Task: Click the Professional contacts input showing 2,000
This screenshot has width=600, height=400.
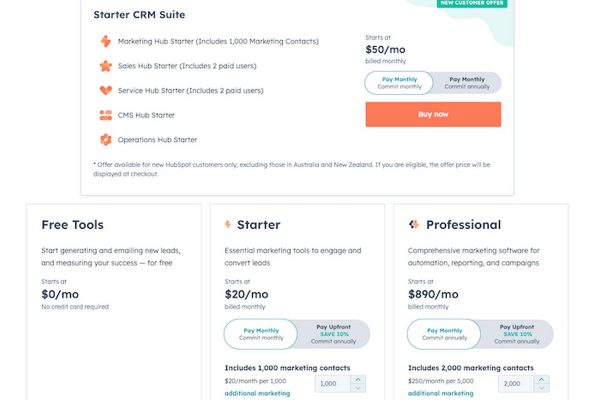Action: (516, 384)
